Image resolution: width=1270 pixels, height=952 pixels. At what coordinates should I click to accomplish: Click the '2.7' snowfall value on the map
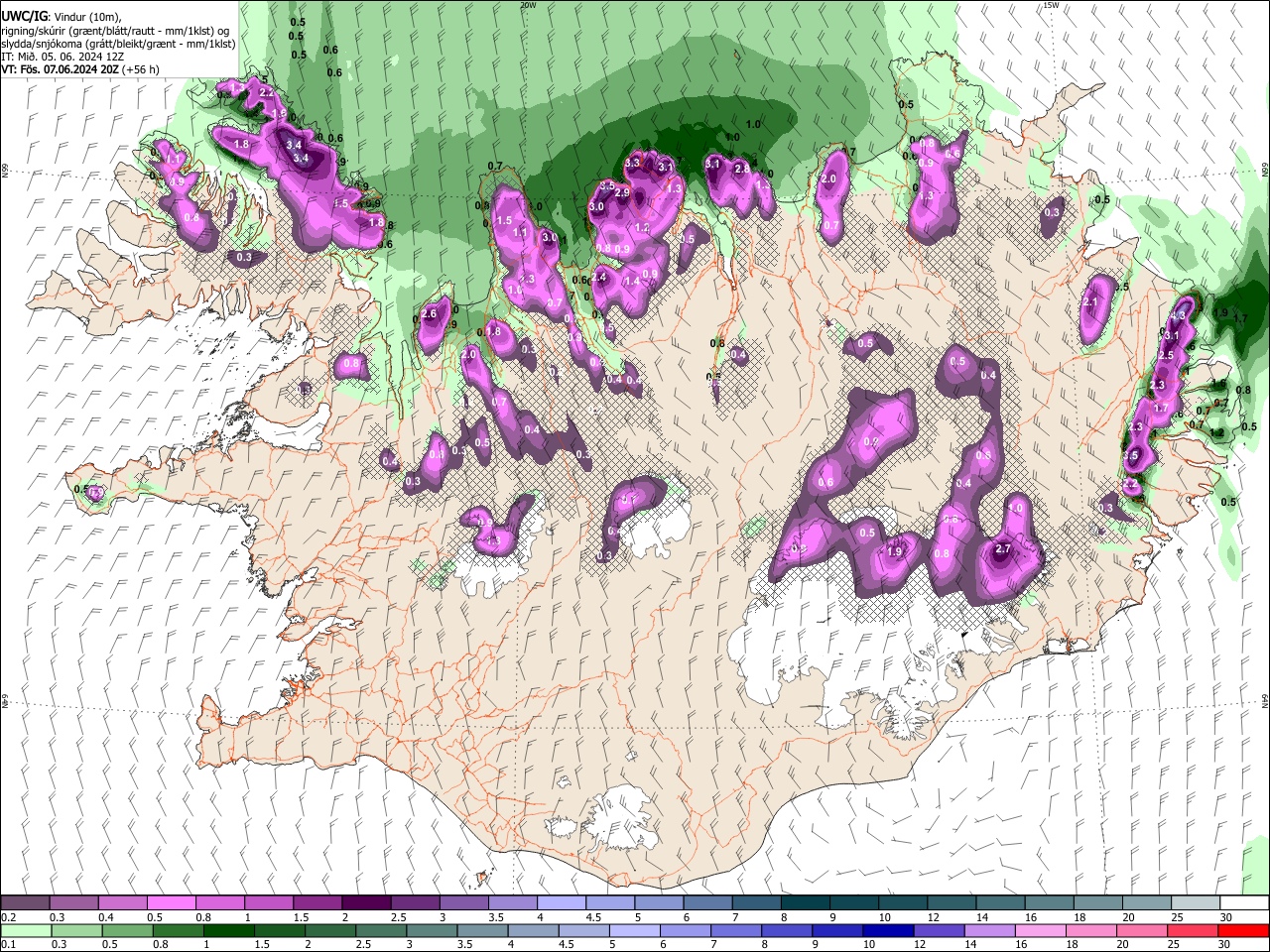point(1002,549)
